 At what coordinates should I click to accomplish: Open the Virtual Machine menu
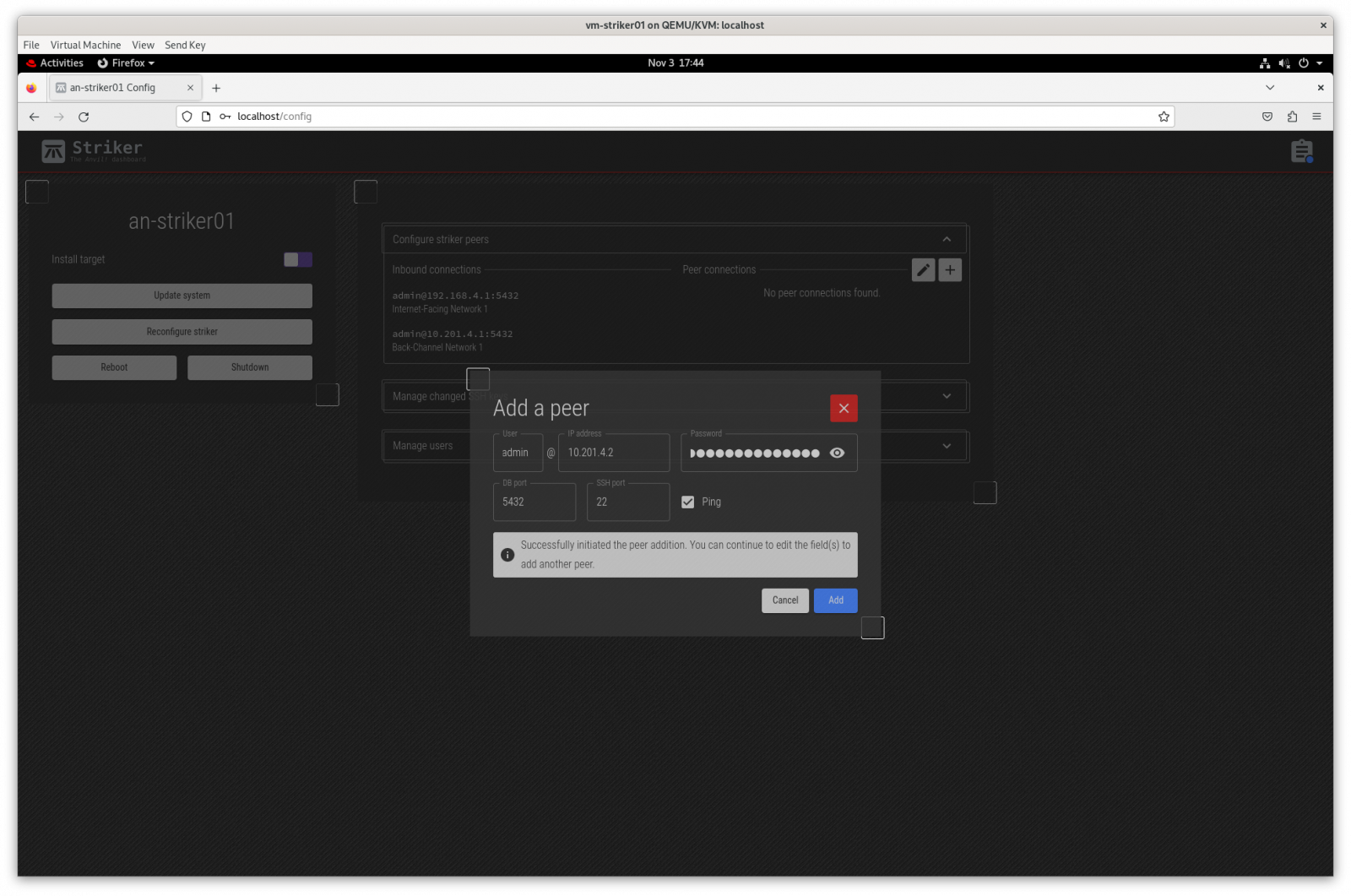pyautogui.click(x=85, y=46)
